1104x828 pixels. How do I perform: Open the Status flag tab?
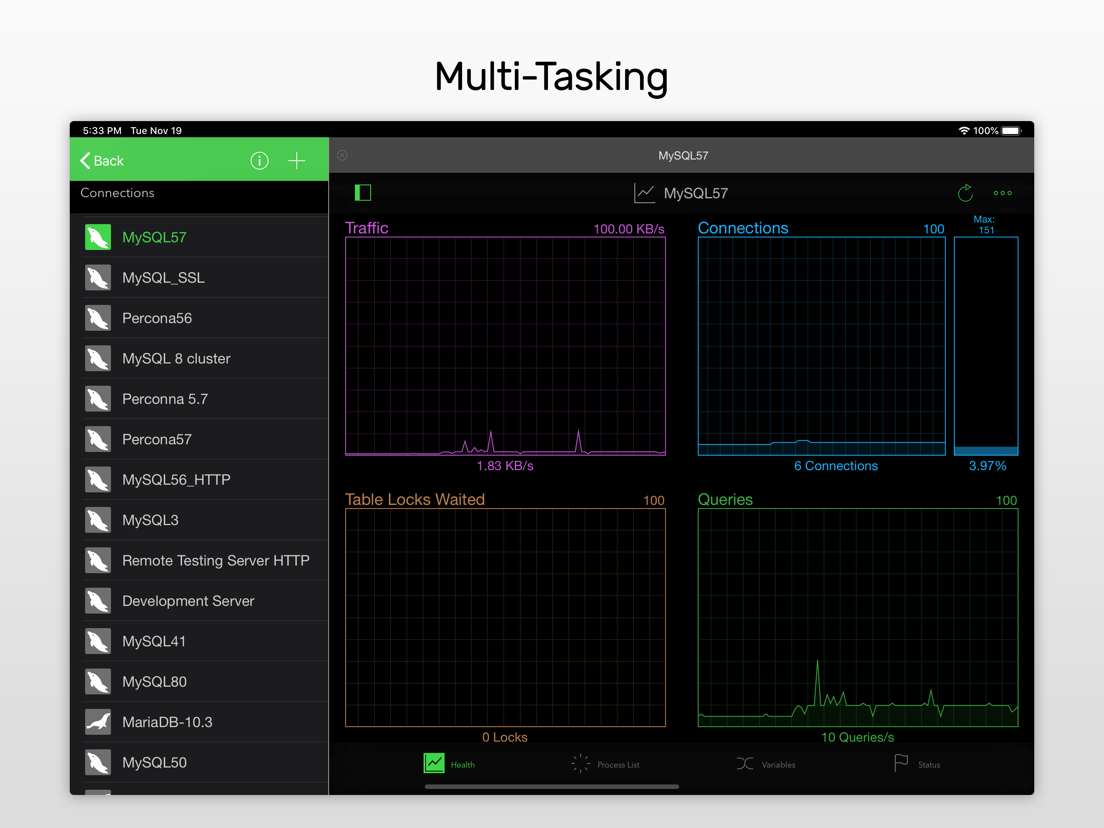point(917,763)
